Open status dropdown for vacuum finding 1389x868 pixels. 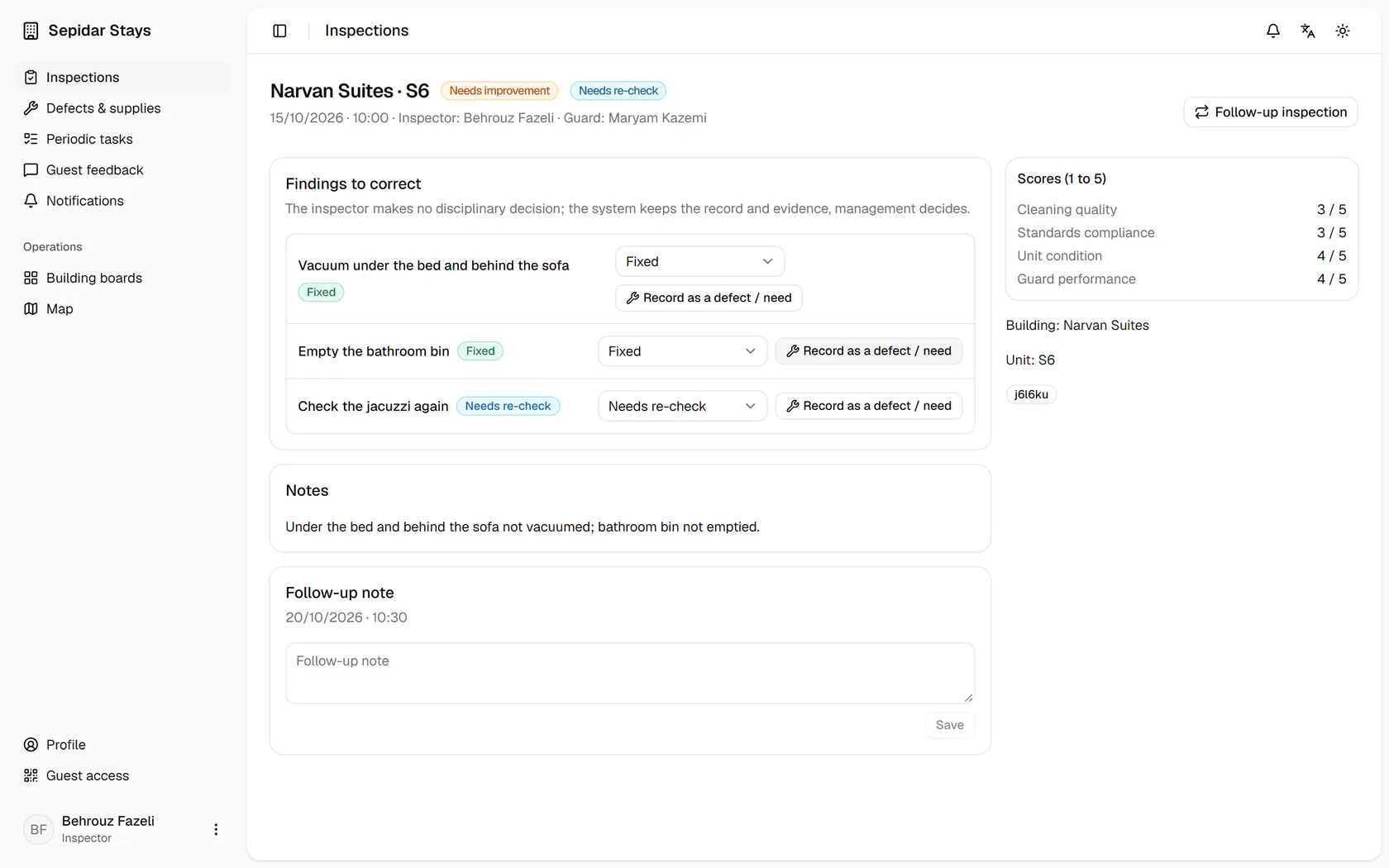click(x=699, y=261)
